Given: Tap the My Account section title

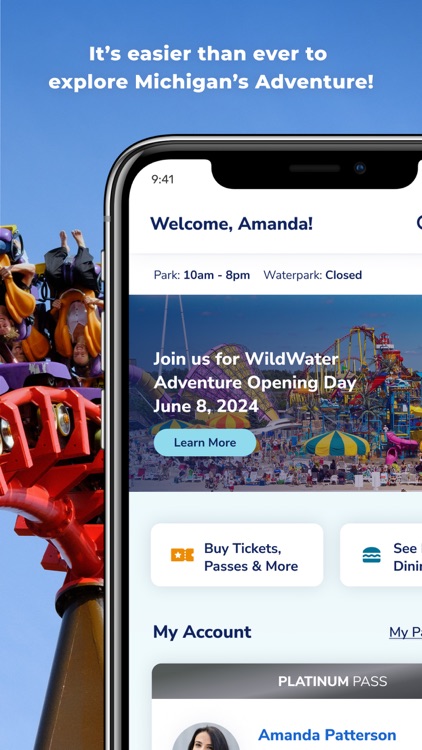Looking at the screenshot, I should click(202, 632).
